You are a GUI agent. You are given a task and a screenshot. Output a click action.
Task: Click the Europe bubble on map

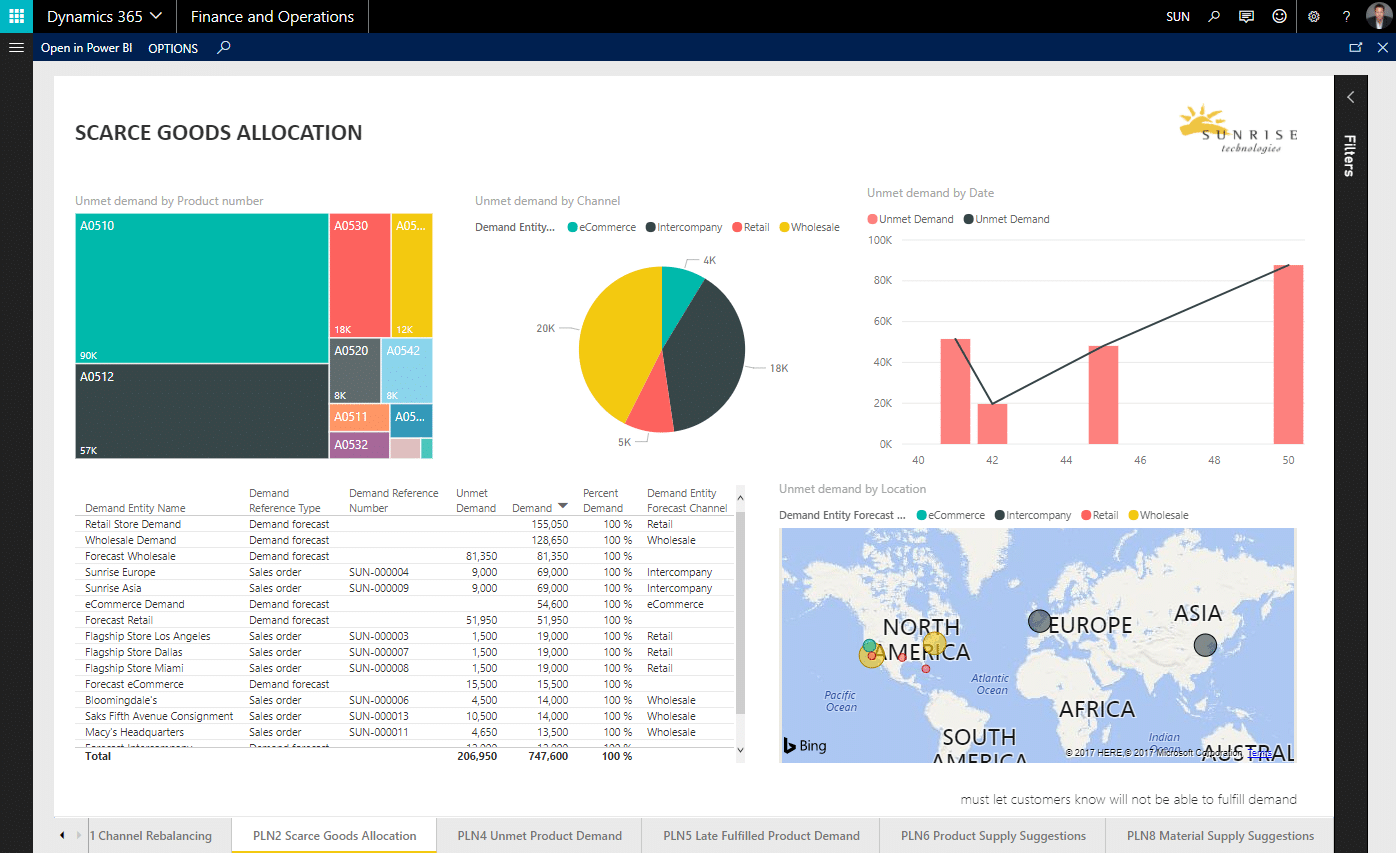1040,621
